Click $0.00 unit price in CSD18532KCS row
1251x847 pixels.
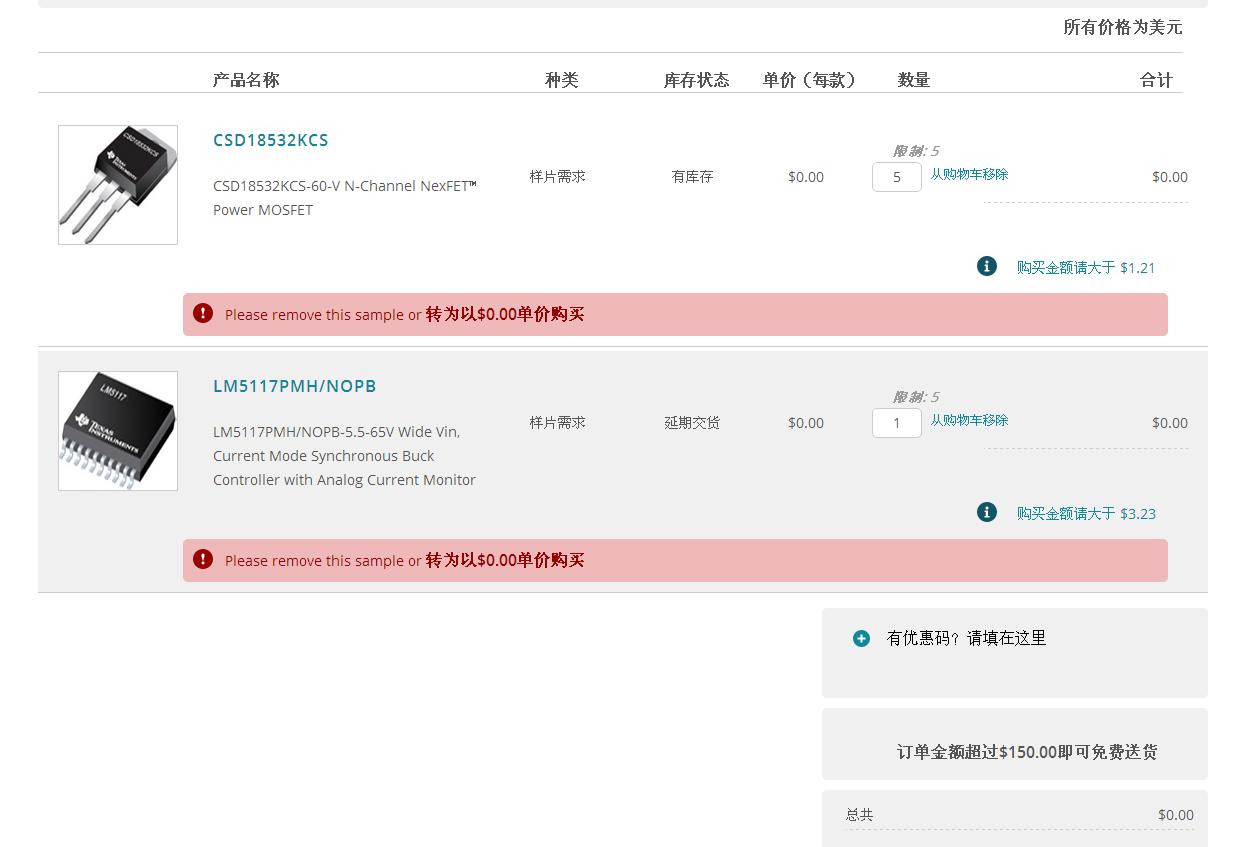pos(806,177)
